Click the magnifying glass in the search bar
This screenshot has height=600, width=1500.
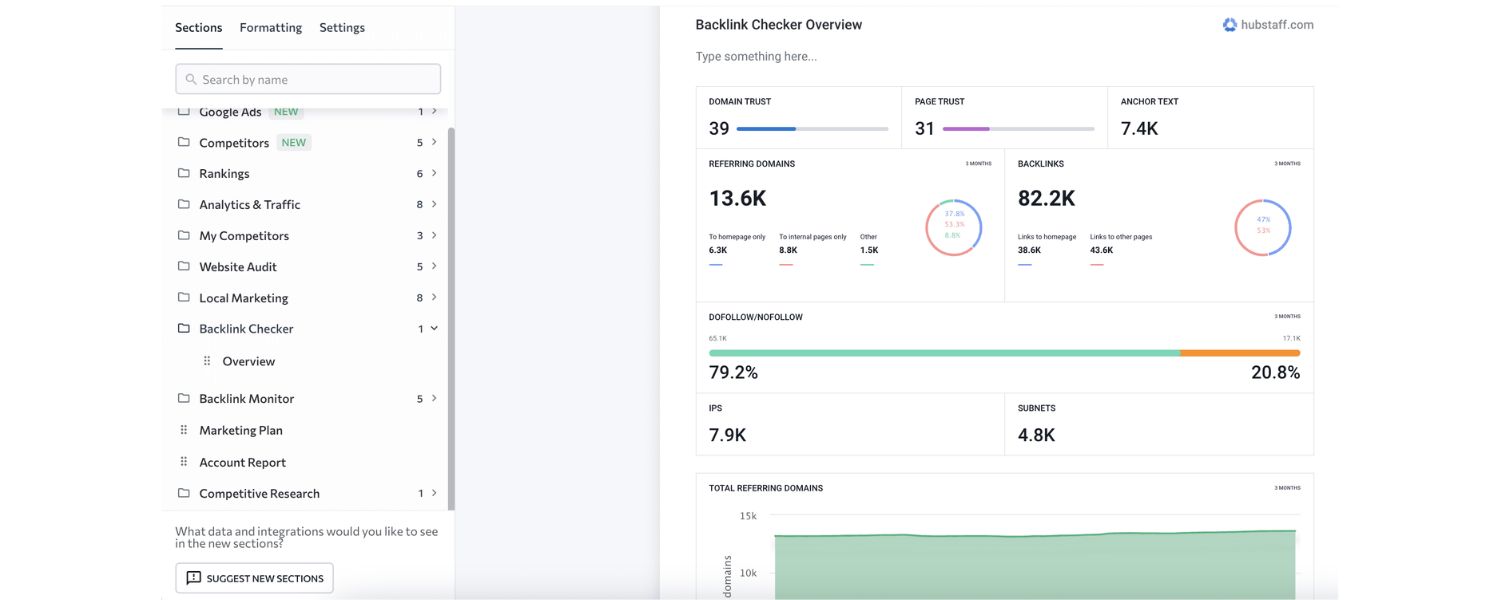point(191,78)
